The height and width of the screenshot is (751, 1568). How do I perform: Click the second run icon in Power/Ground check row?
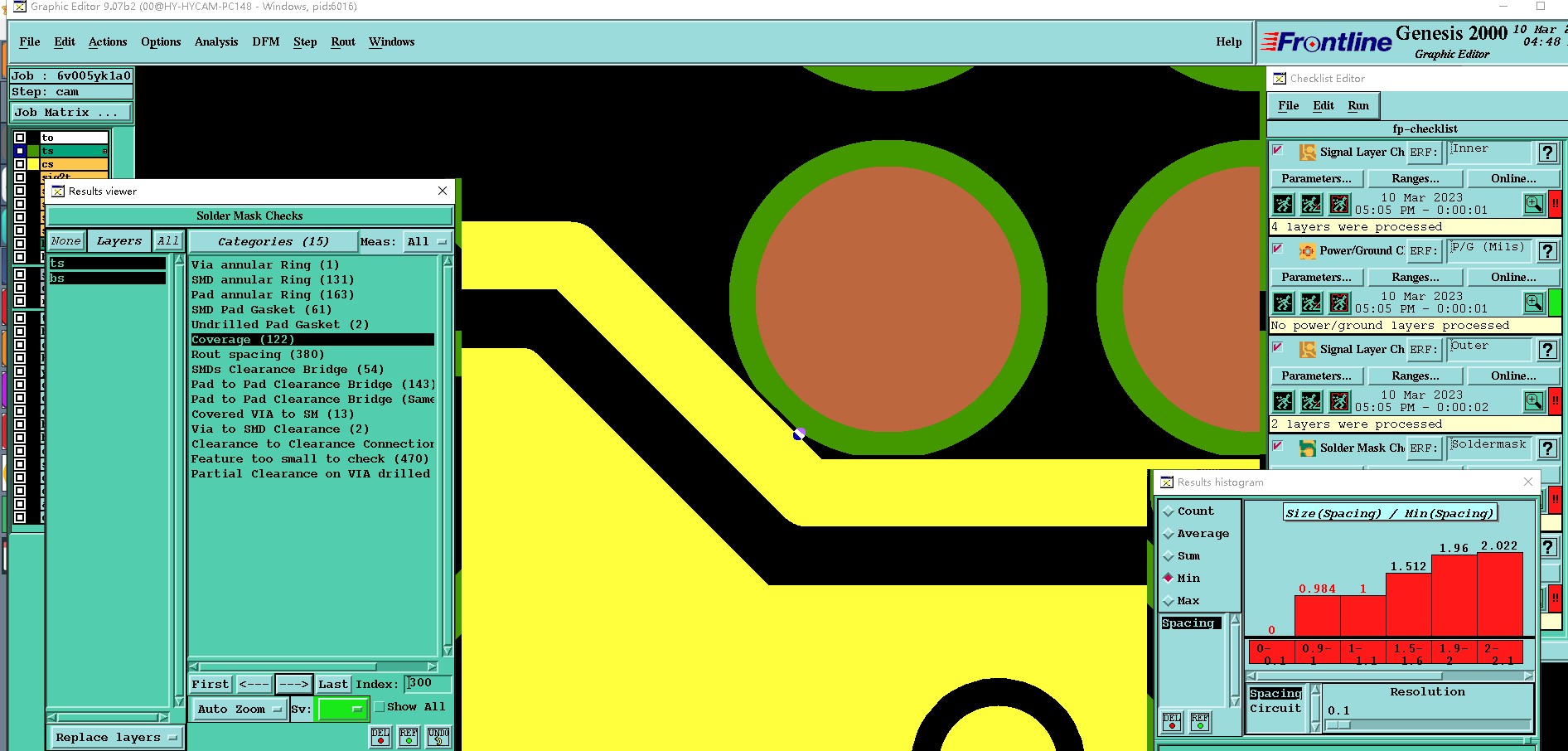click(1311, 303)
